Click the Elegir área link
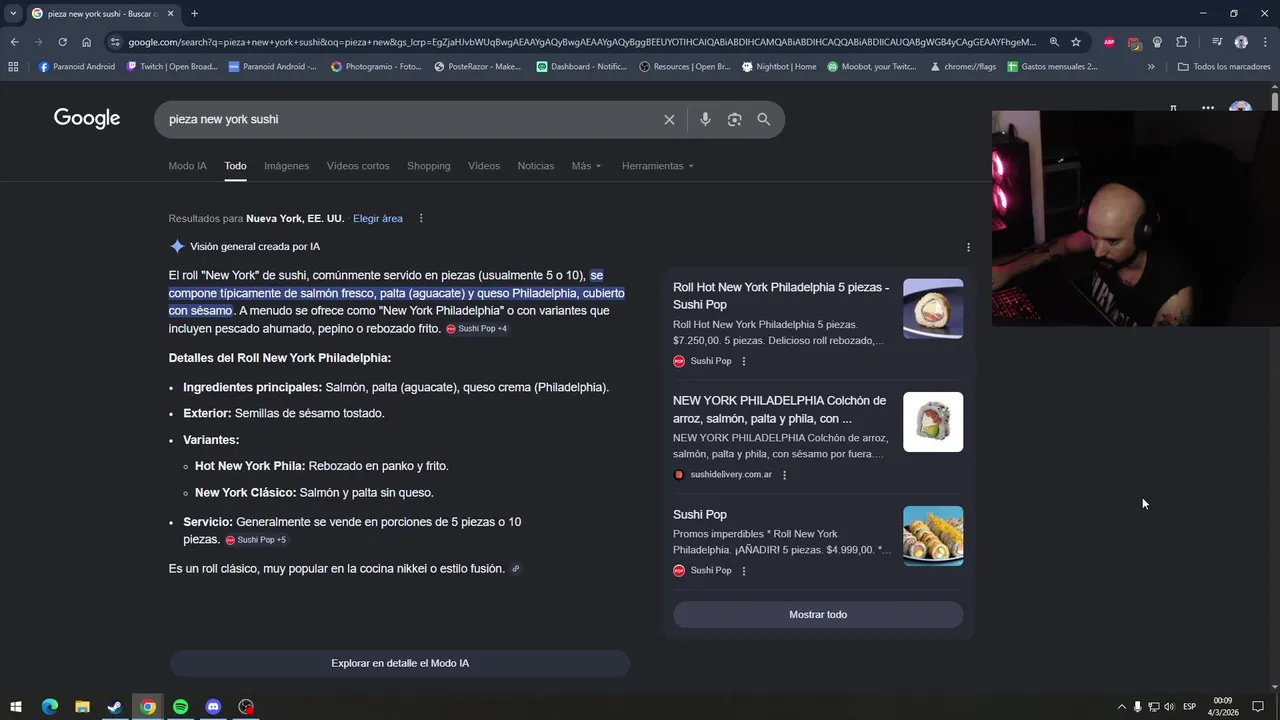1280x720 pixels. coord(378,218)
